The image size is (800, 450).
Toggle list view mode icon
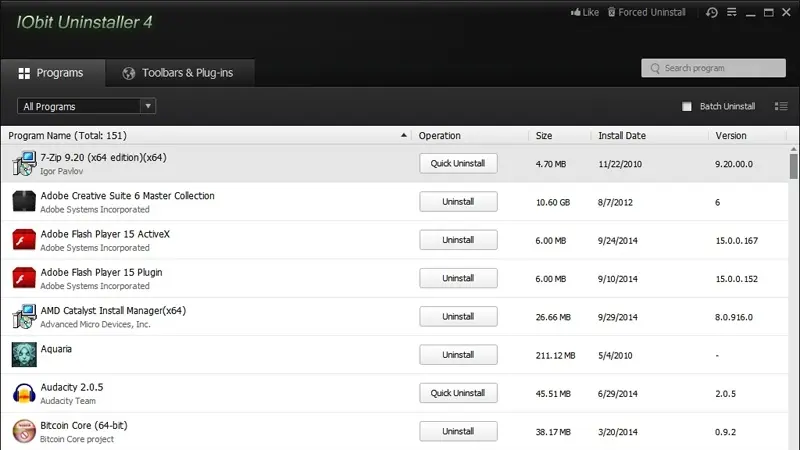point(781,106)
